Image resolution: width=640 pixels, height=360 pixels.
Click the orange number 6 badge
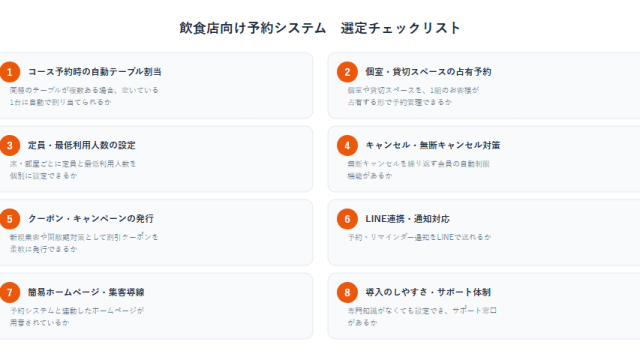click(347, 219)
